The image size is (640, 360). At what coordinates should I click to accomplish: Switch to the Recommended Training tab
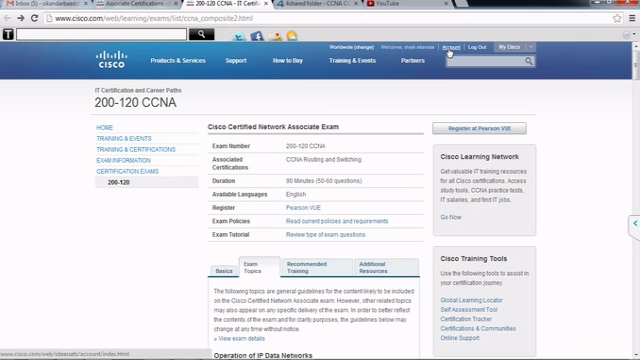[x=317, y=267]
